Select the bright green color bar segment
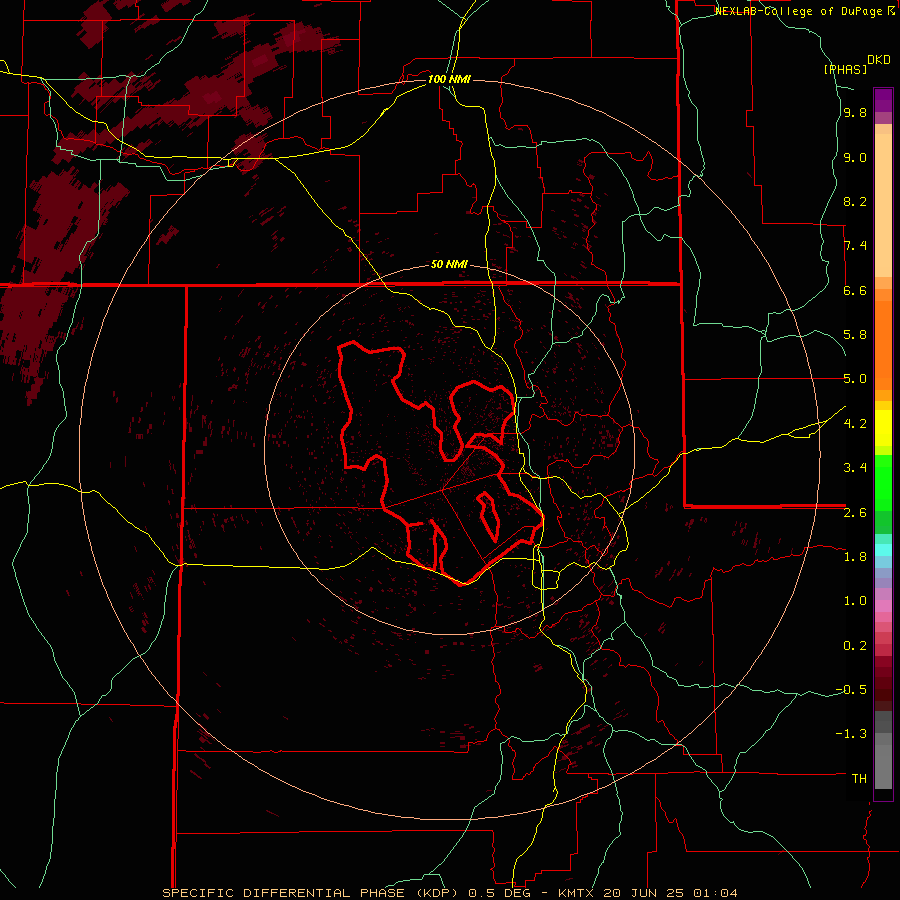The height and width of the screenshot is (900, 900). [883, 482]
